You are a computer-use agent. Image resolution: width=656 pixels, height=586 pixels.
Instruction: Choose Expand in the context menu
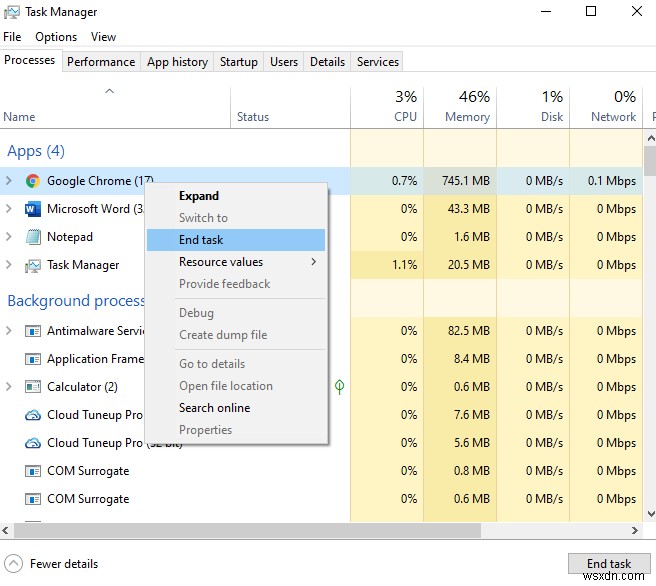(236, 196)
